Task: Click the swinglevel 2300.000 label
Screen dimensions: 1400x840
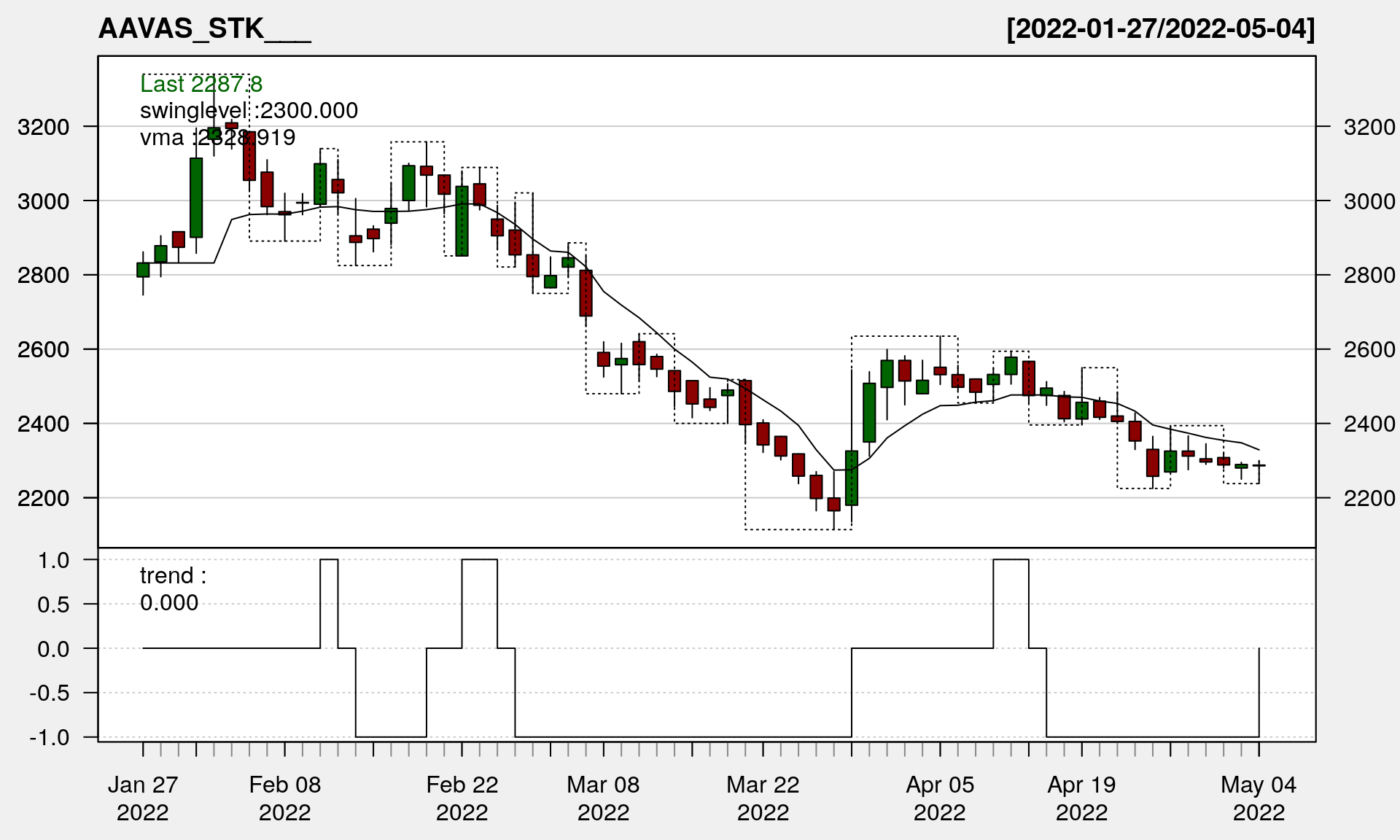Action: coord(249,111)
